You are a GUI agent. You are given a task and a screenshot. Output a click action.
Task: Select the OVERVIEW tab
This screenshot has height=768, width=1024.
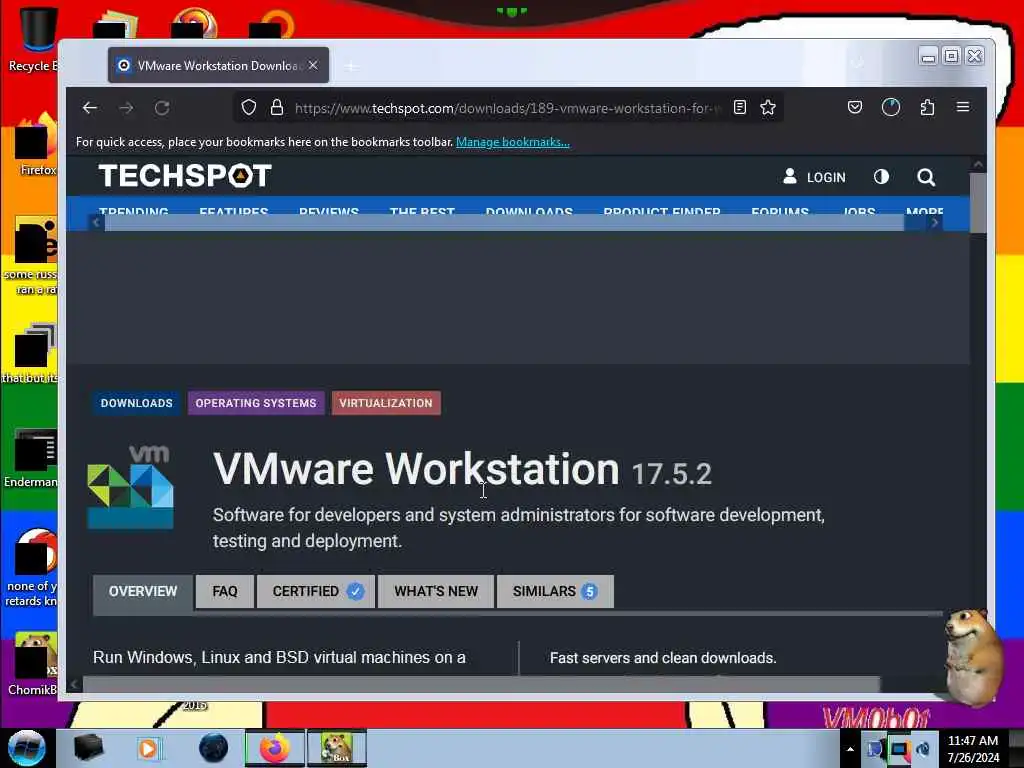pos(143,592)
